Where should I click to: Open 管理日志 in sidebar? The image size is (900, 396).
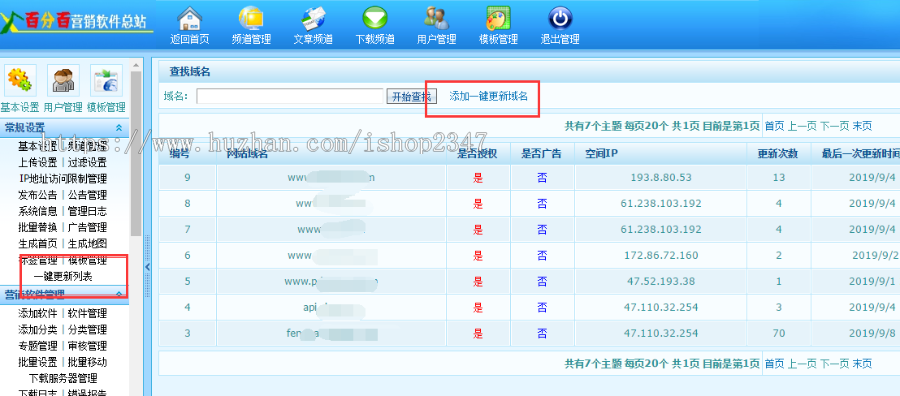87,211
